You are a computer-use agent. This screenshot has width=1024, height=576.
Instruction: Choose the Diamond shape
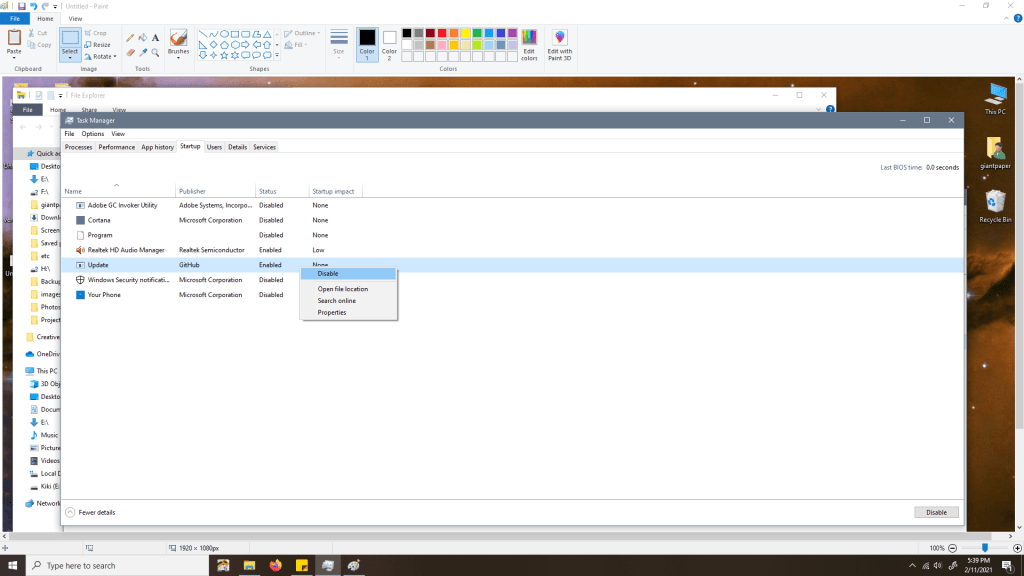tap(214, 45)
